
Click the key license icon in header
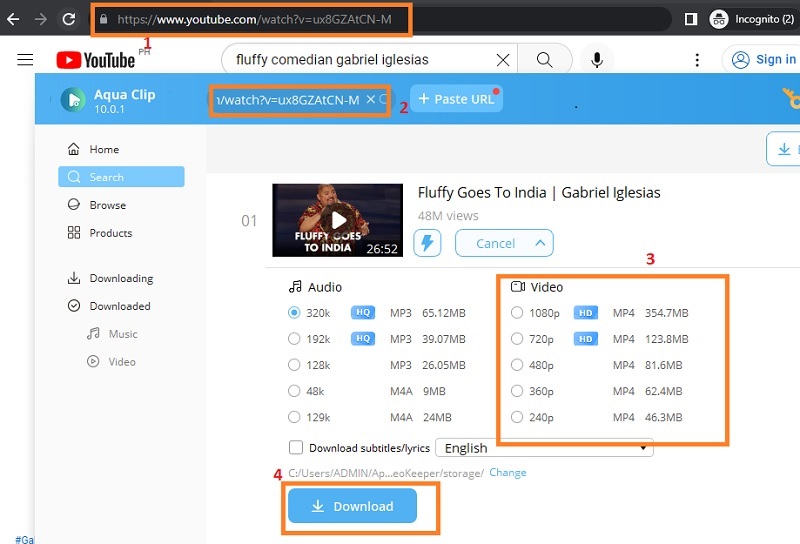[791, 98]
